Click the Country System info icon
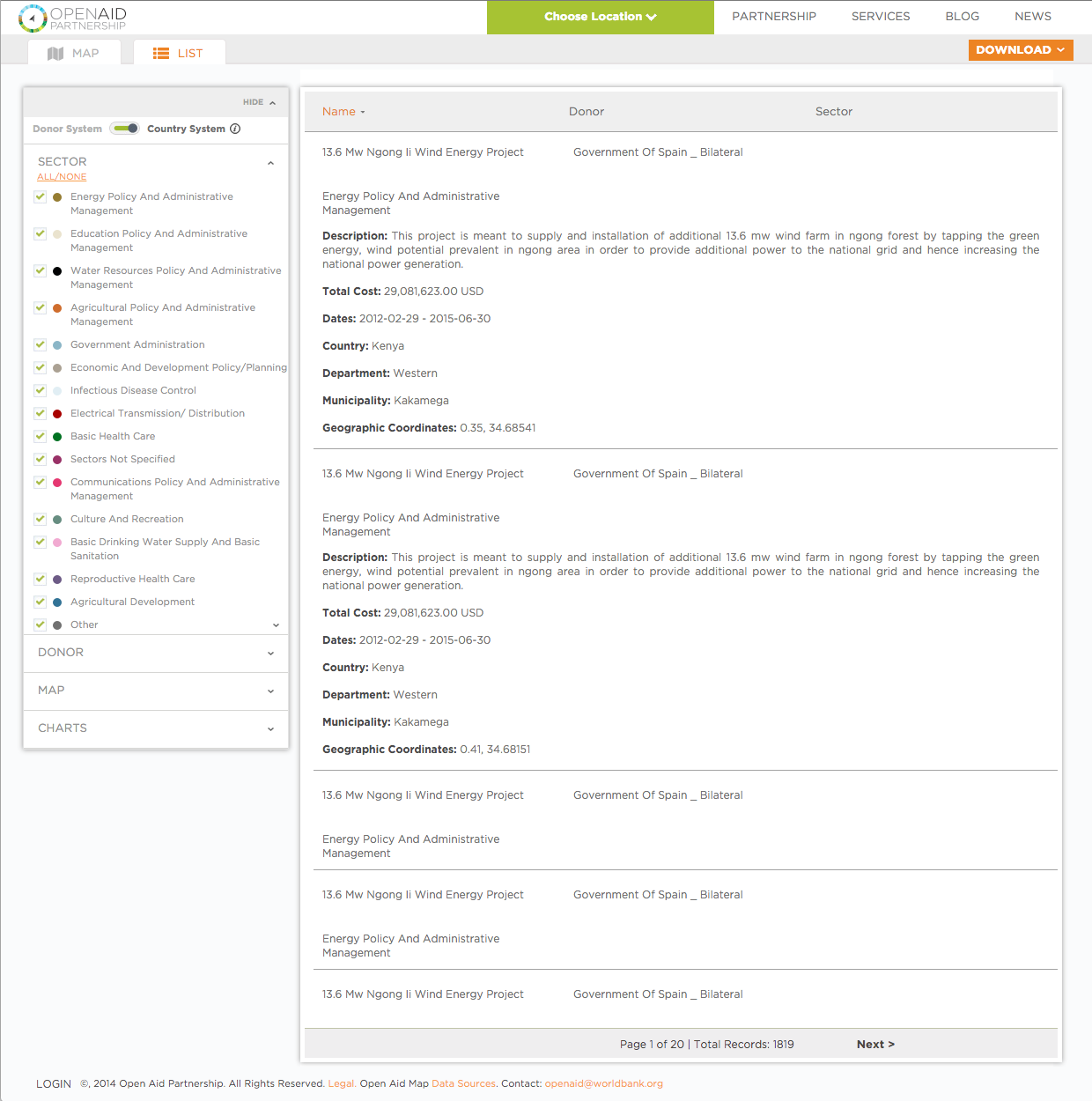The width and height of the screenshot is (1092, 1101). (235, 129)
